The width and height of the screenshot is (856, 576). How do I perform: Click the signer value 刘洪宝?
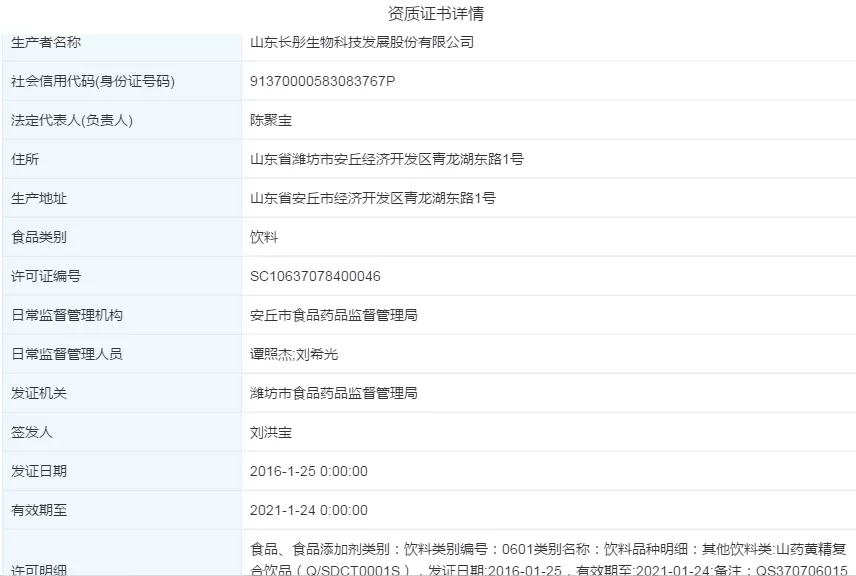(x=271, y=432)
